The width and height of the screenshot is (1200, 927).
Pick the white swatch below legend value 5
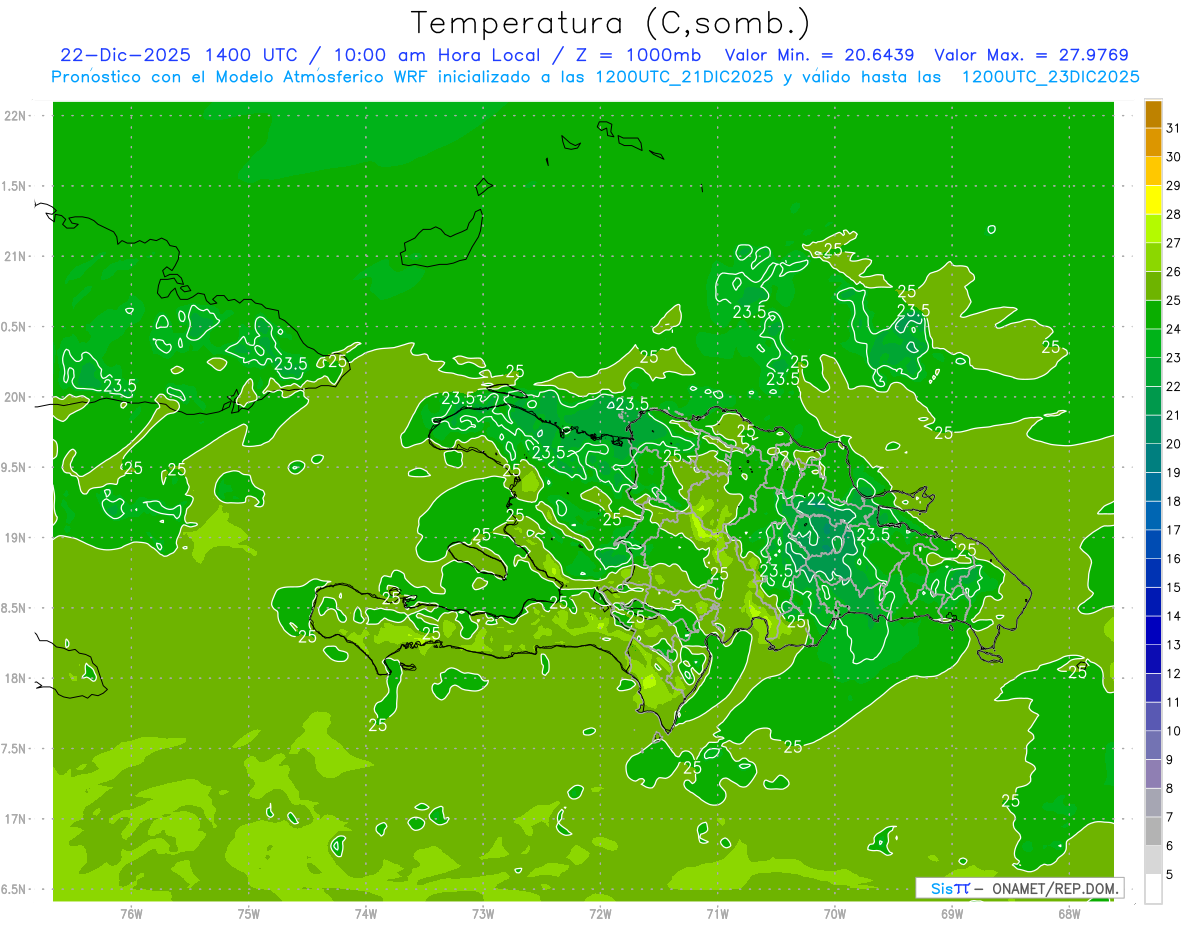click(1153, 888)
